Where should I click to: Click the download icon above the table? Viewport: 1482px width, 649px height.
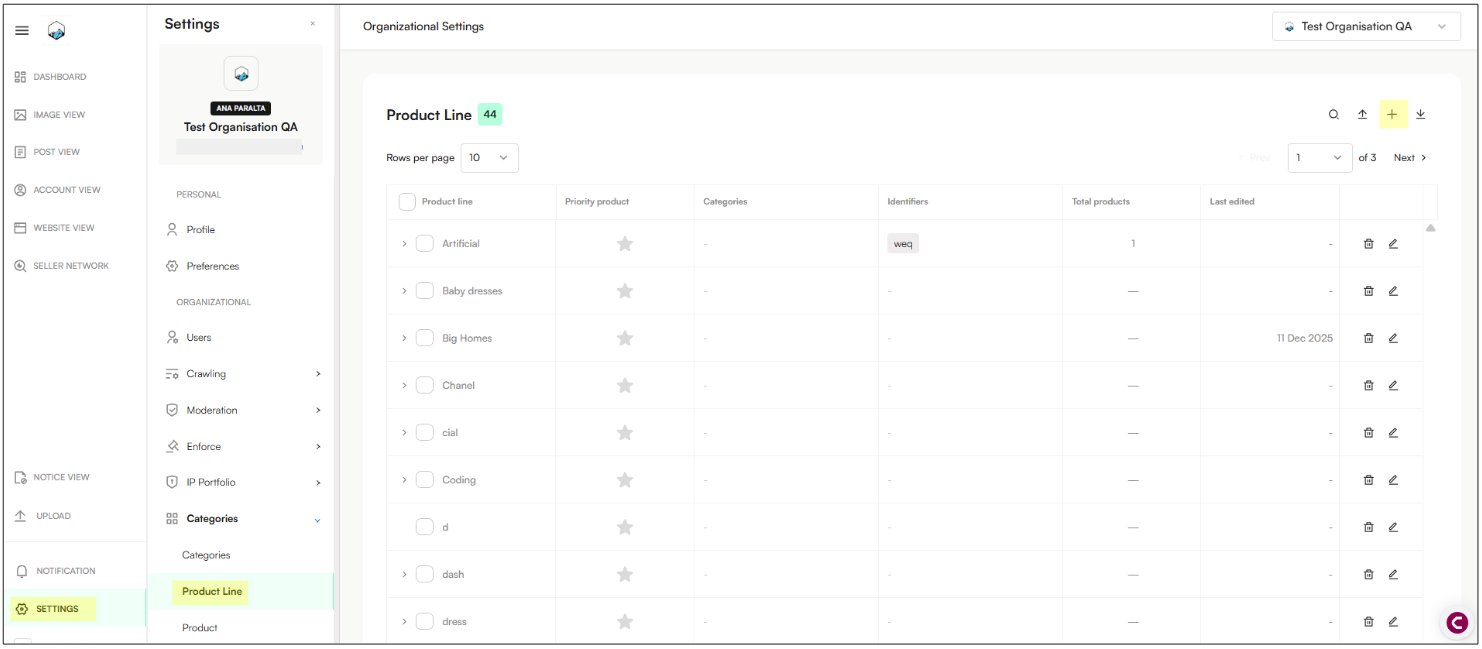(x=1420, y=115)
